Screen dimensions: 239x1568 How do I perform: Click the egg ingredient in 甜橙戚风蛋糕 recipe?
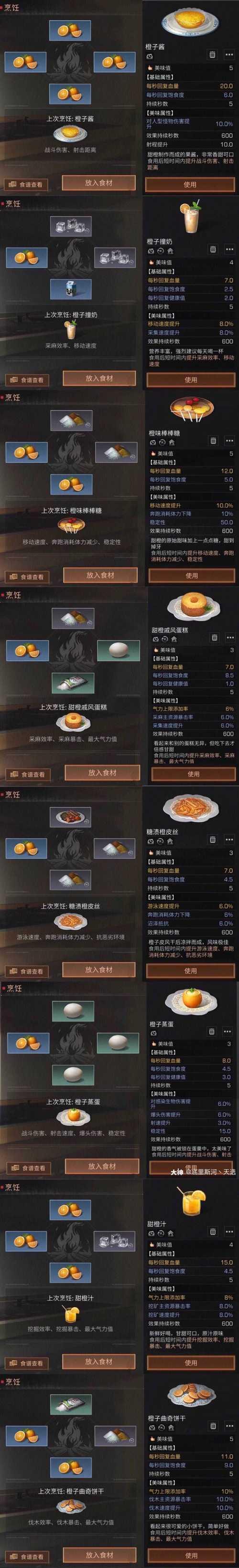pyautogui.click(x=117, y=650)
